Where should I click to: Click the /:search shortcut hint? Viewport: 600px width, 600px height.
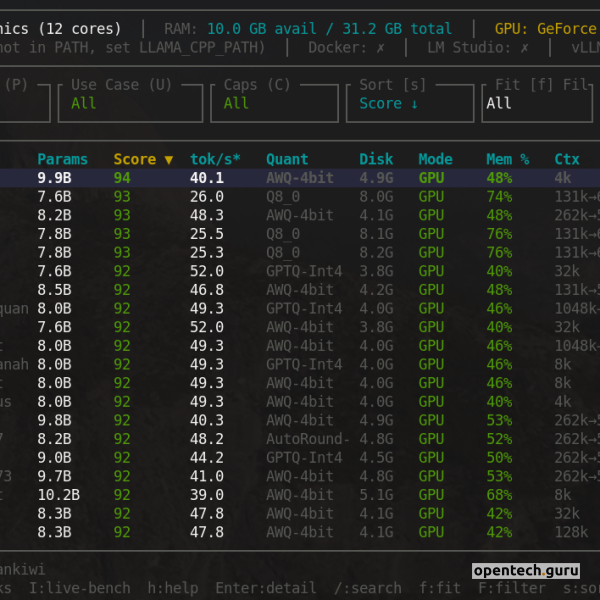[368, 588]
